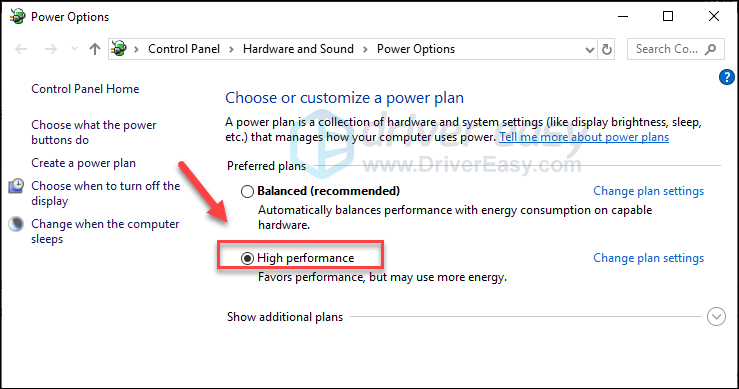Click the Power Options icon in address bar
Screen dimensions: 739x389
tap(119, 49)
